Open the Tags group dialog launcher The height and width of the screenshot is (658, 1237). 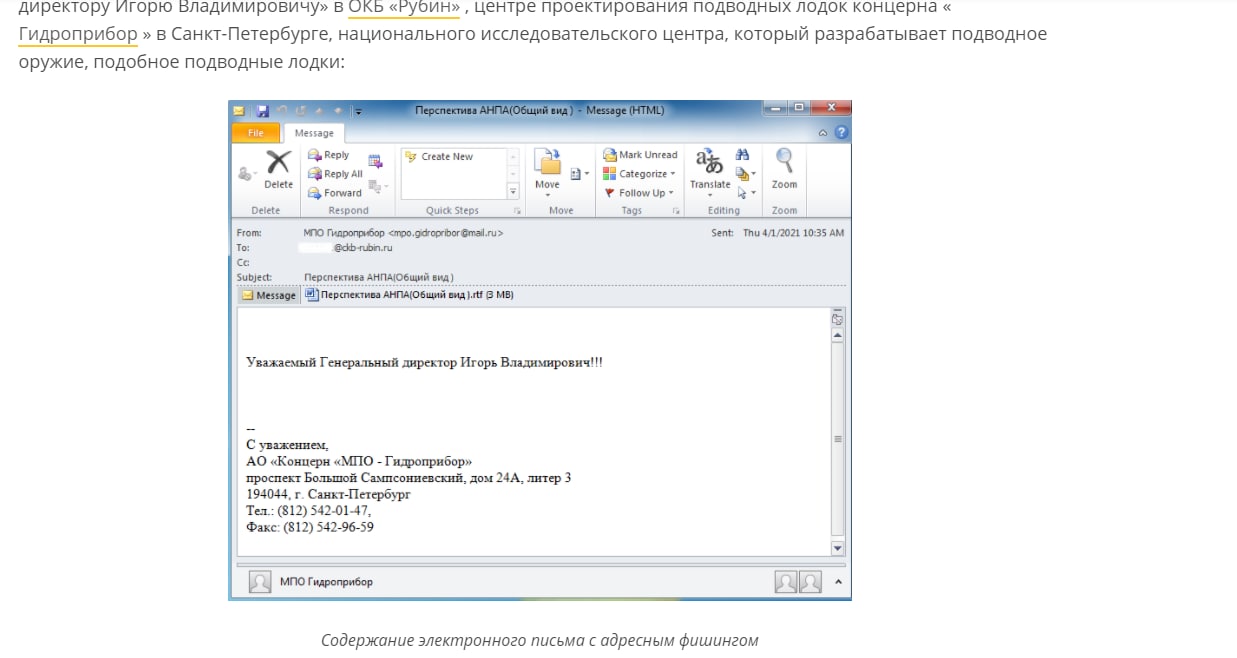point(677,211)
